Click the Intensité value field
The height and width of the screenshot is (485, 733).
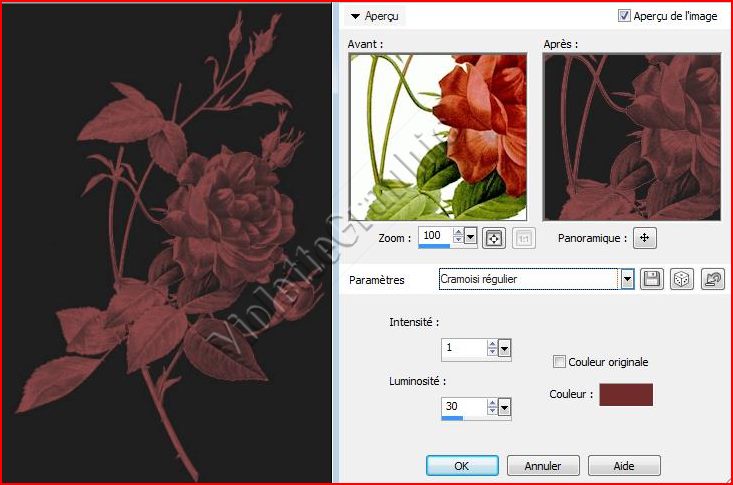click(463, 348)
